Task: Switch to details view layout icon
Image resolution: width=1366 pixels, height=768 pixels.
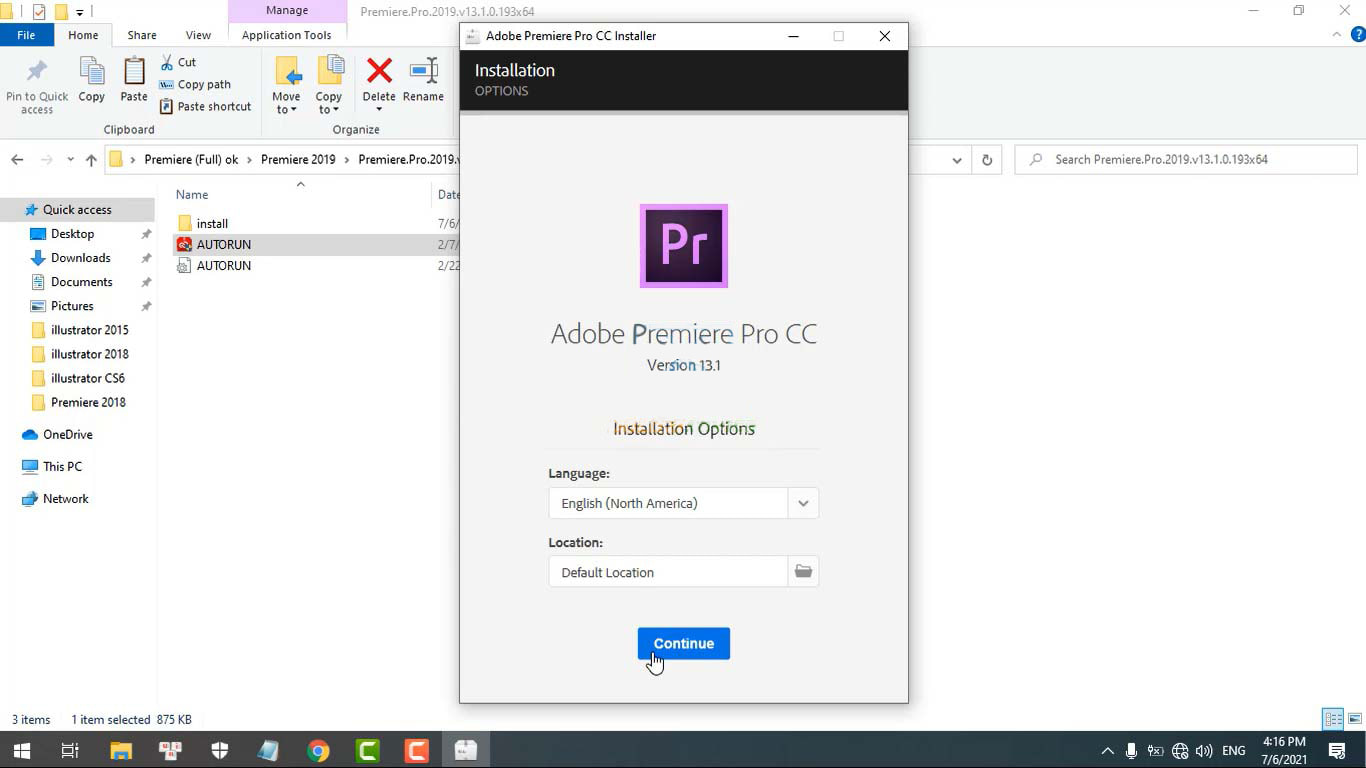Action: click(x=1333, y=719)
